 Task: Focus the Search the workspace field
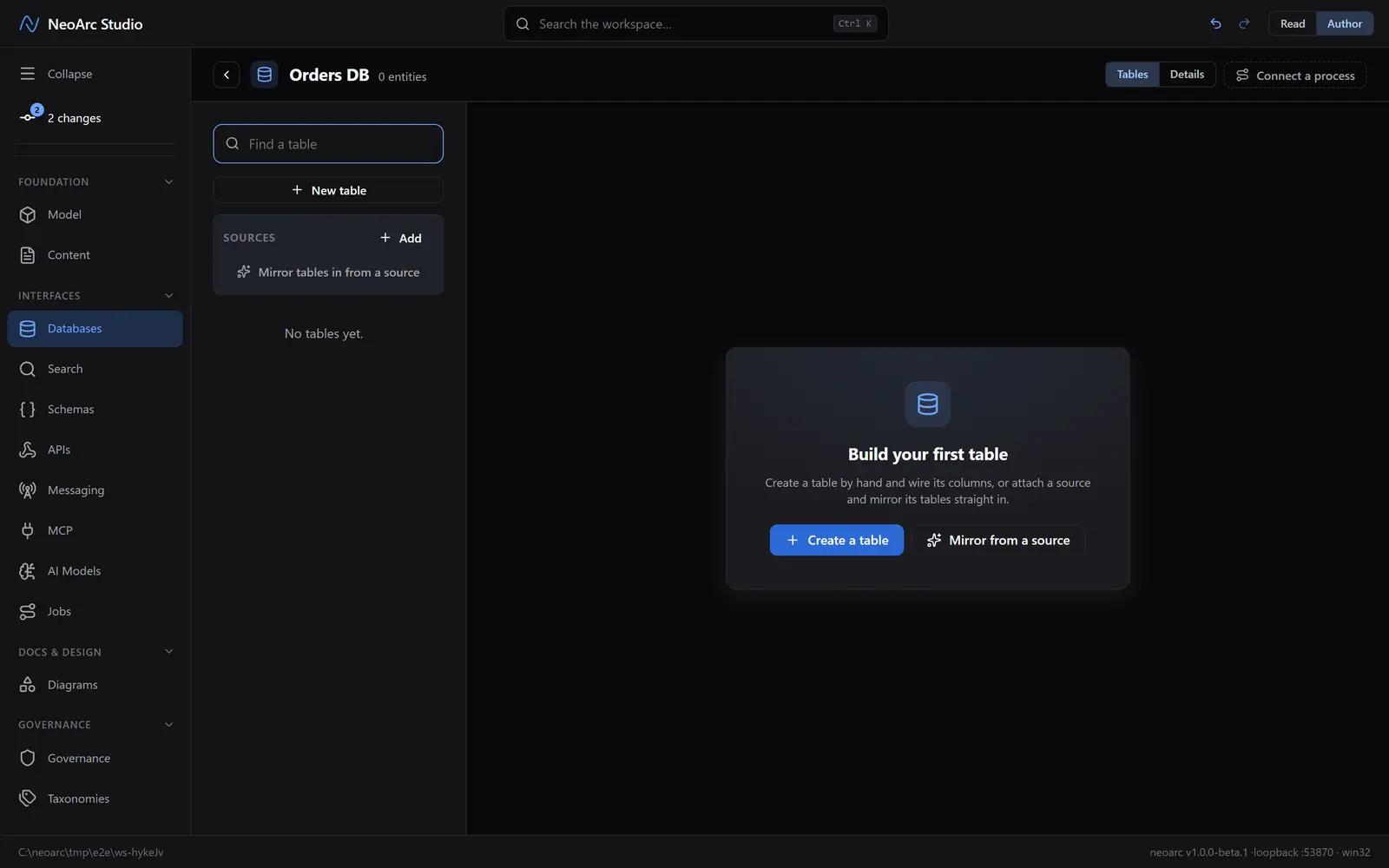click(x=695, y=23)
